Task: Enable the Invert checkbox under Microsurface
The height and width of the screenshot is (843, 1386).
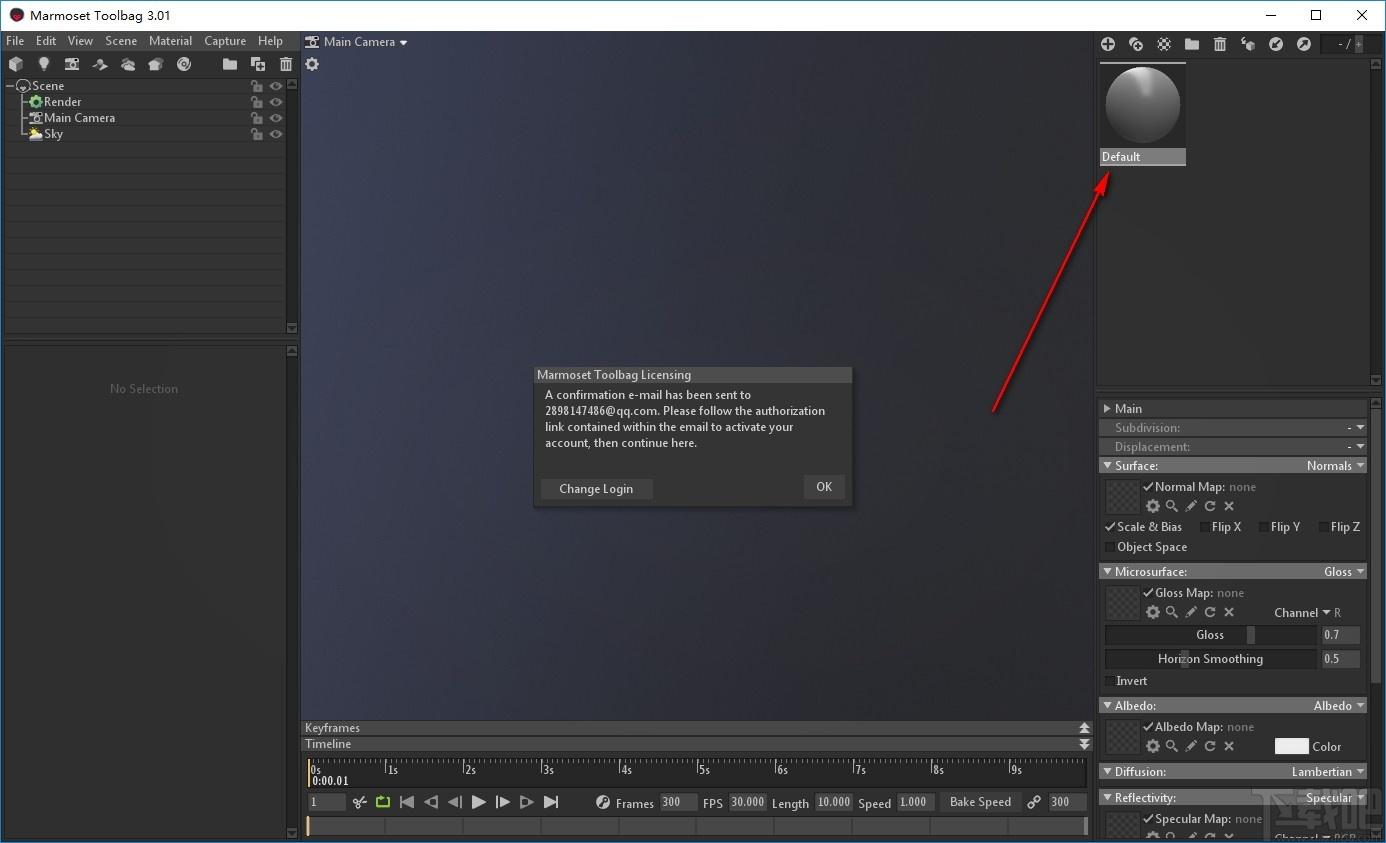Action: coord(1110,681)
